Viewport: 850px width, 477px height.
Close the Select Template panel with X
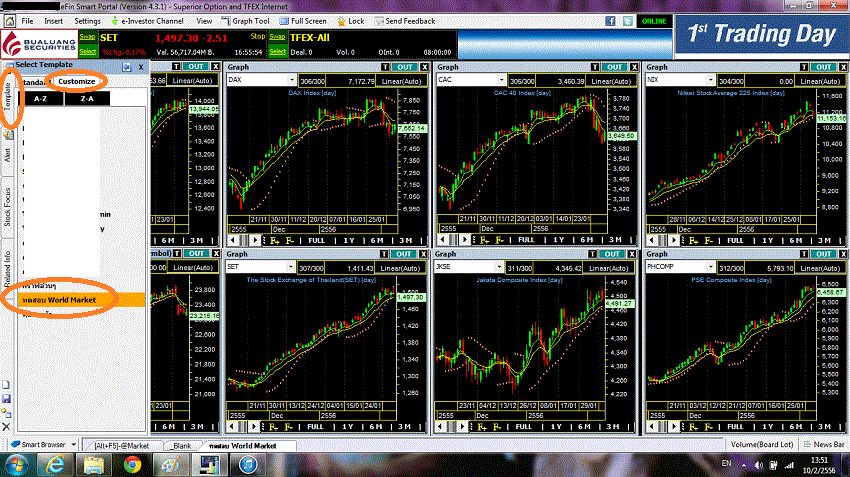140,67
